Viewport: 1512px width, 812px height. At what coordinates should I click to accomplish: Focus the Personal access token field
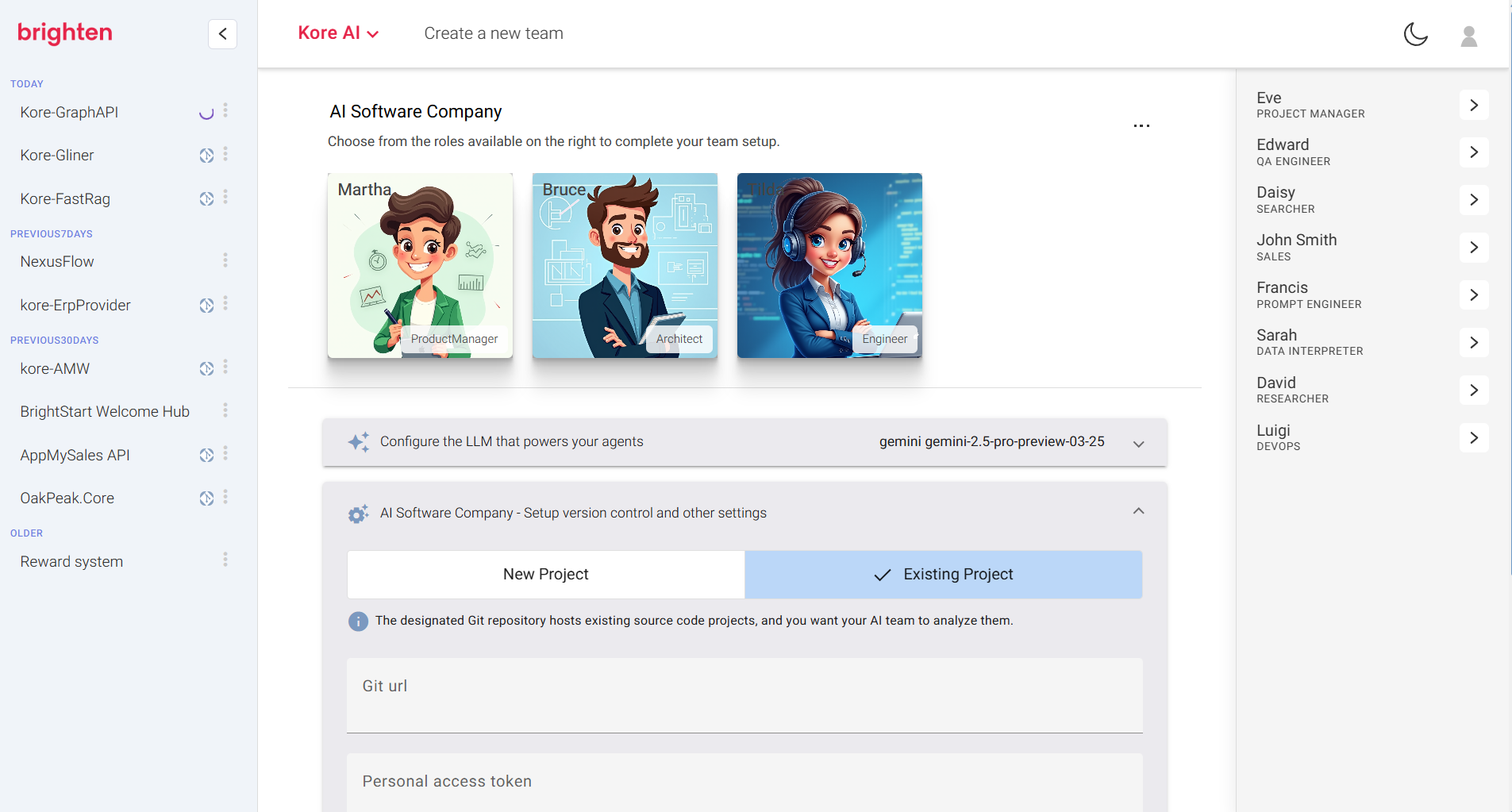click(x=744, y=783)
